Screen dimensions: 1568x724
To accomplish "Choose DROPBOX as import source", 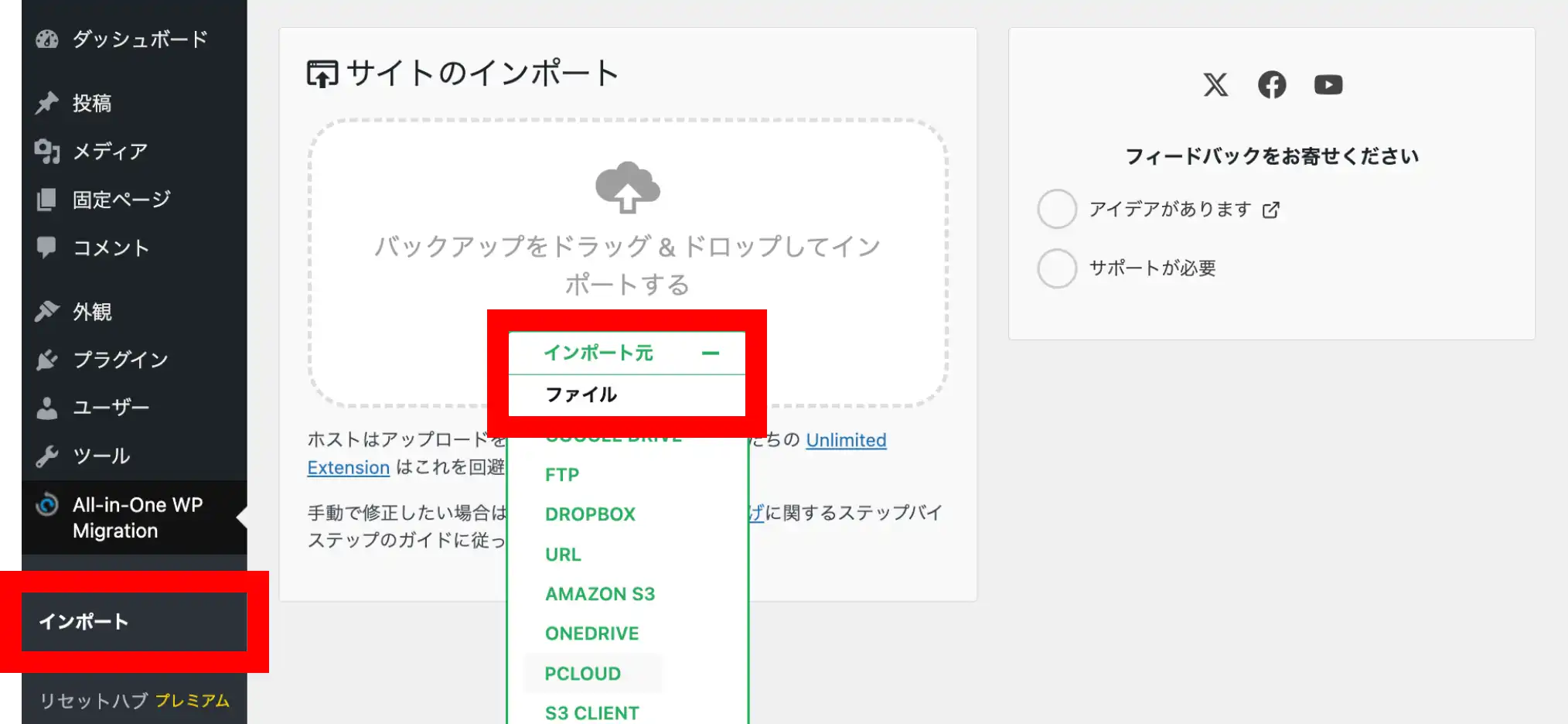I will point(590,514).
